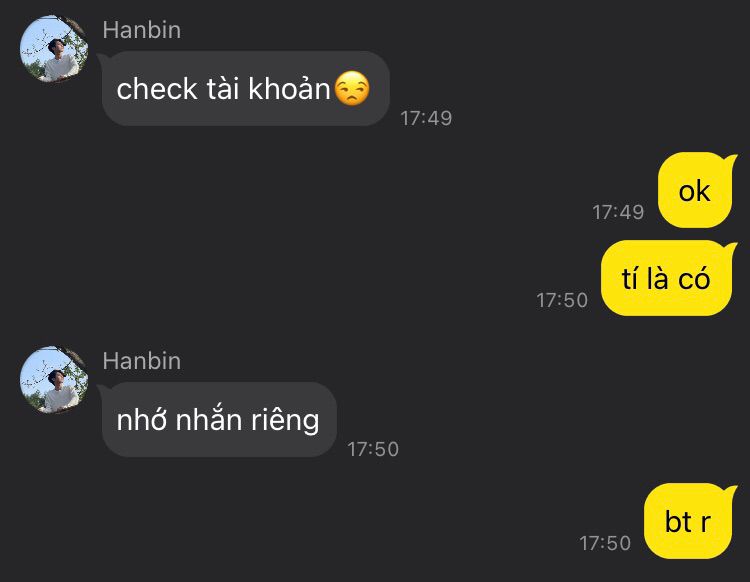Select the yellow "ok" message bubble

pos(696,190)
